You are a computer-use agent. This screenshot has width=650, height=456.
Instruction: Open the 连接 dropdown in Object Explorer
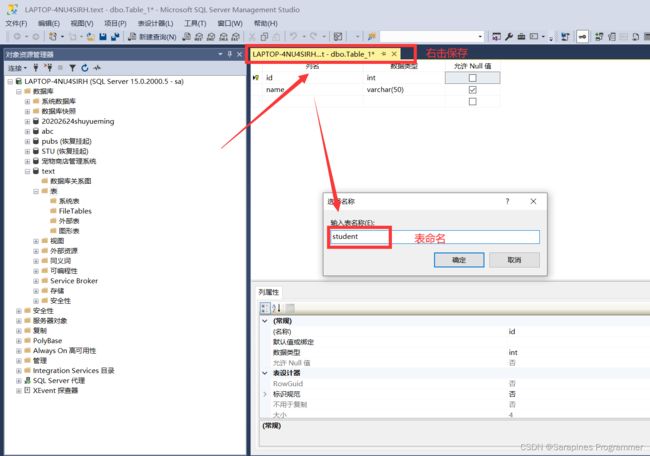click(17, 68)
